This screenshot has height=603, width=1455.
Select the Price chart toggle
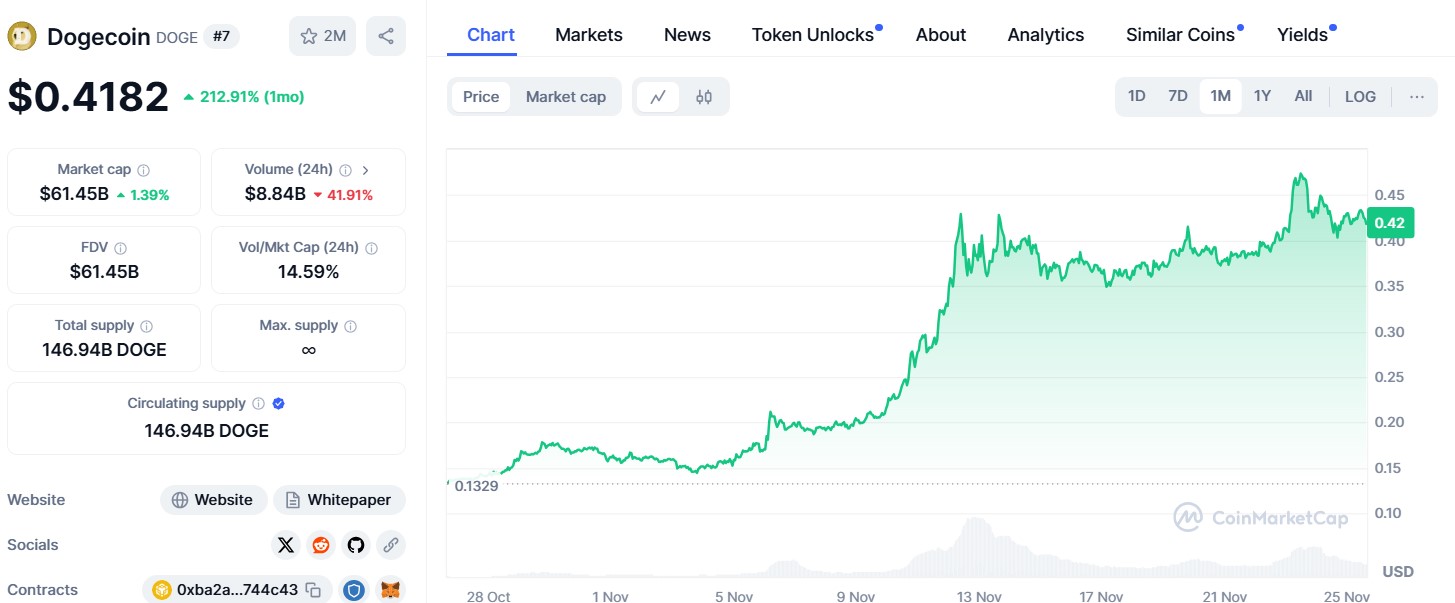(x=481, y=97)
